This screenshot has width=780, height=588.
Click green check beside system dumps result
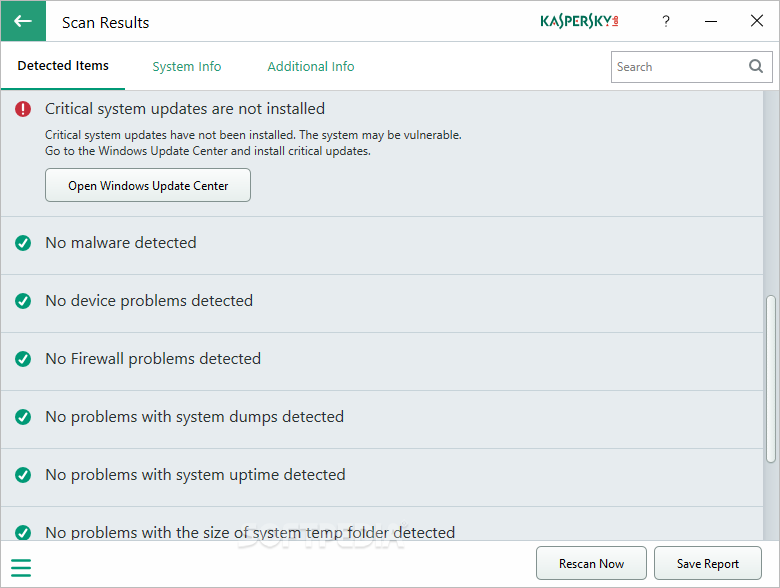[23, 417]
